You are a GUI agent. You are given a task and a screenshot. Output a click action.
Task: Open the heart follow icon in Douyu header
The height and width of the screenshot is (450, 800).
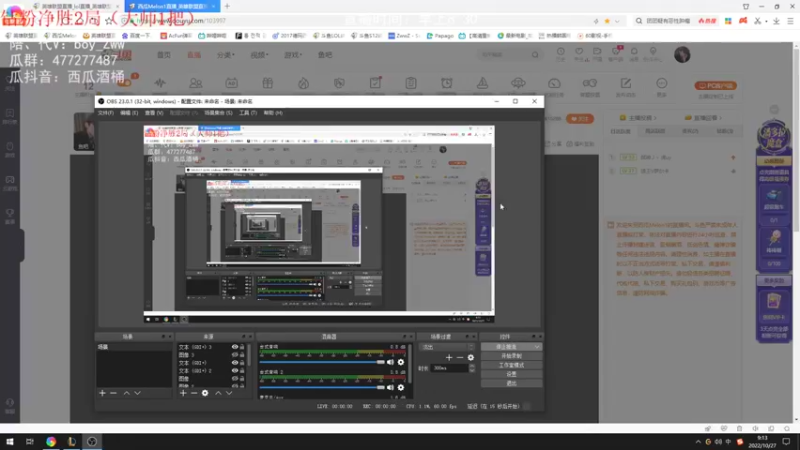579,52
